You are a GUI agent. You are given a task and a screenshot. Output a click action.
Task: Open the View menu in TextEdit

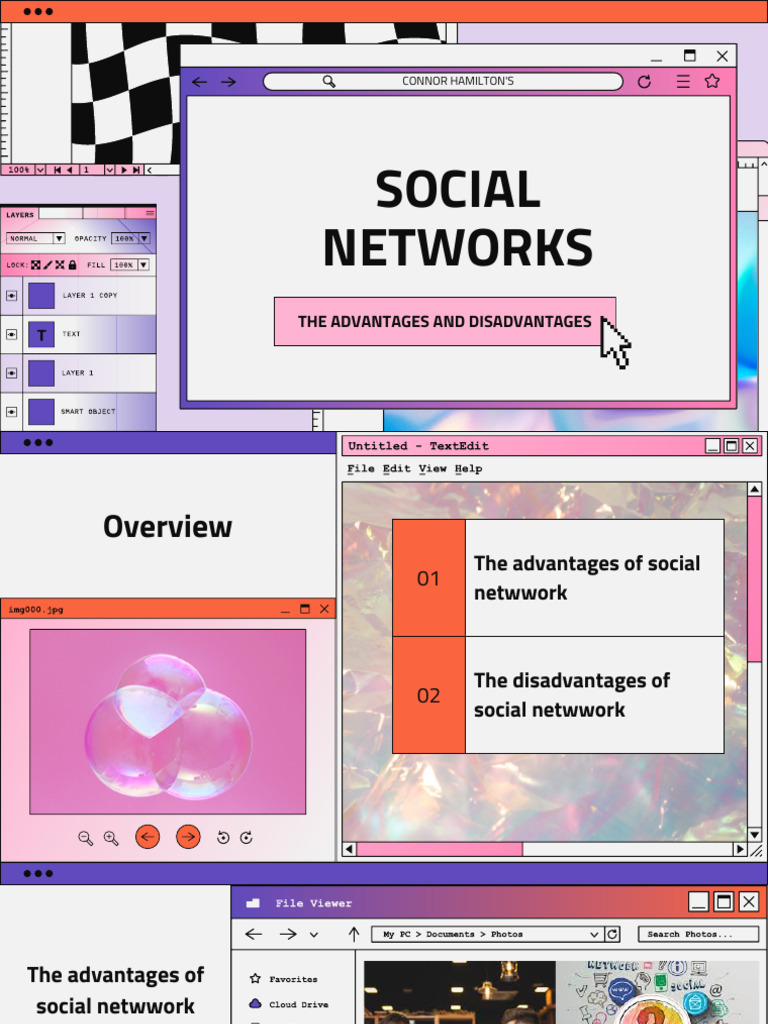(432, 468)
